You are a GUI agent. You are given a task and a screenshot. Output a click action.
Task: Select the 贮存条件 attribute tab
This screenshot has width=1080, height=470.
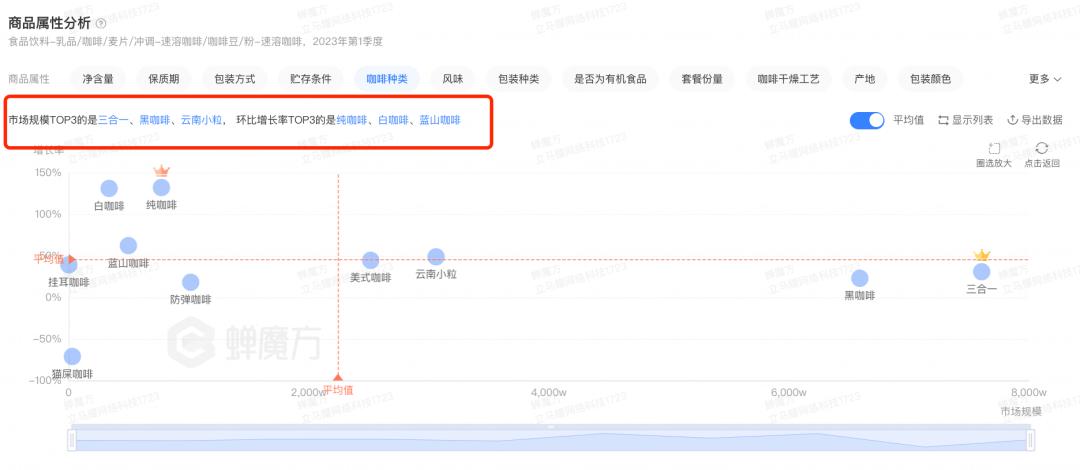[x=311, y=79]
